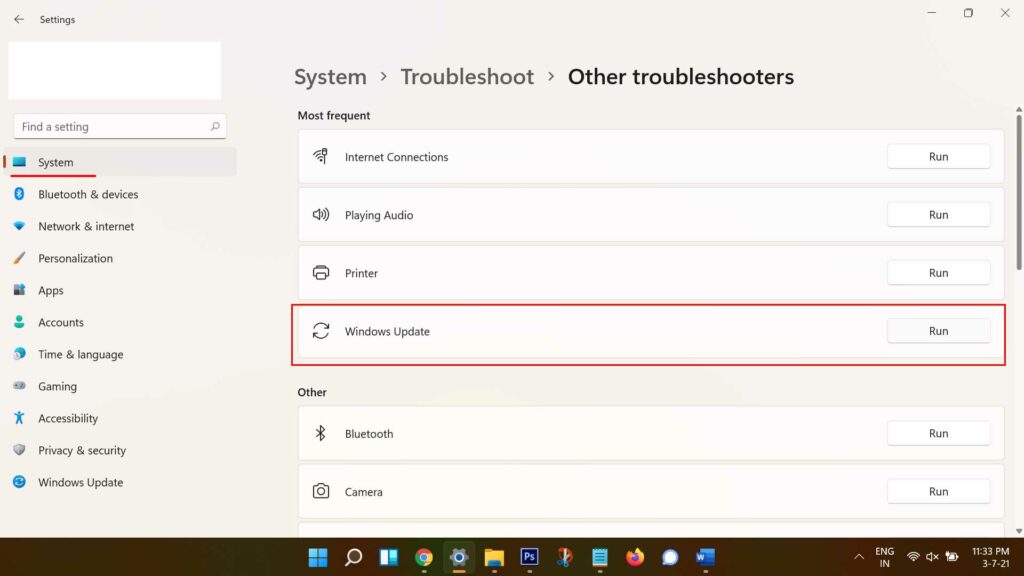Screen dimensions: 1024x576
Task: Run the Bluetooth troubleshooter
Action: [x=938, y=433]
